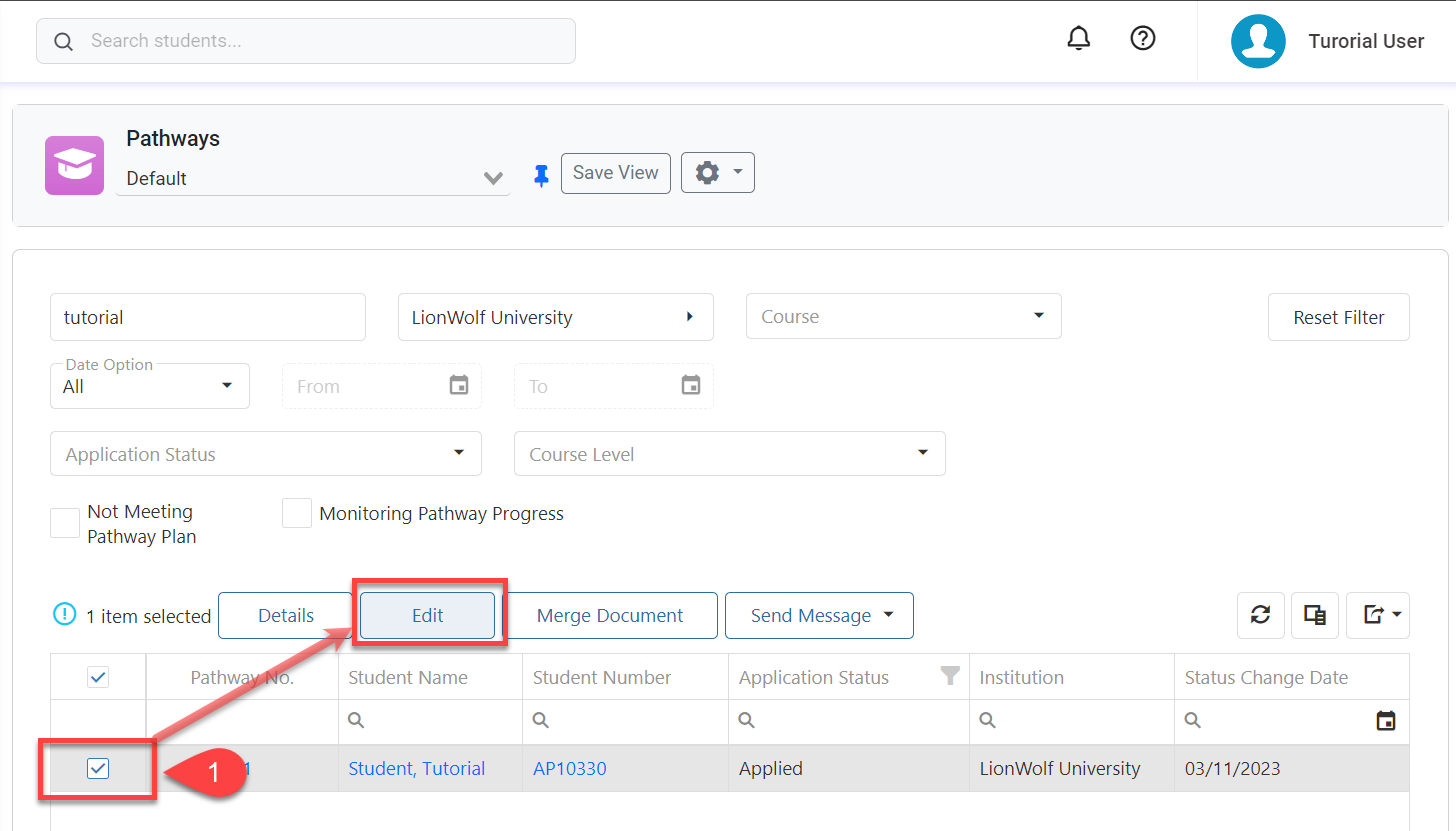Click the notification bell icon
Screen dimensions: 1456x831
pos(1078,39)
